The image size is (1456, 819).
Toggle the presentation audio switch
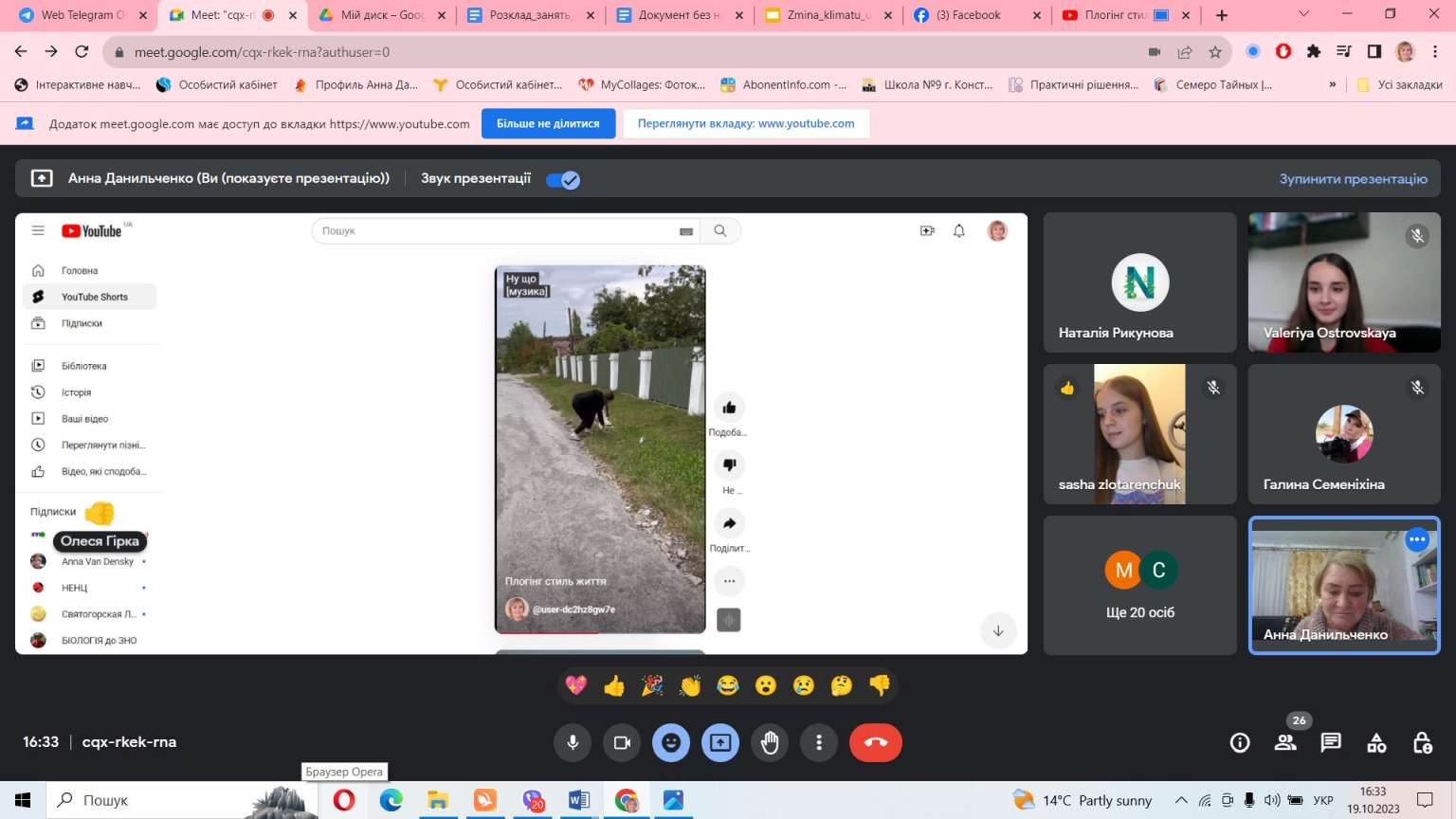[x=563, y=180]
